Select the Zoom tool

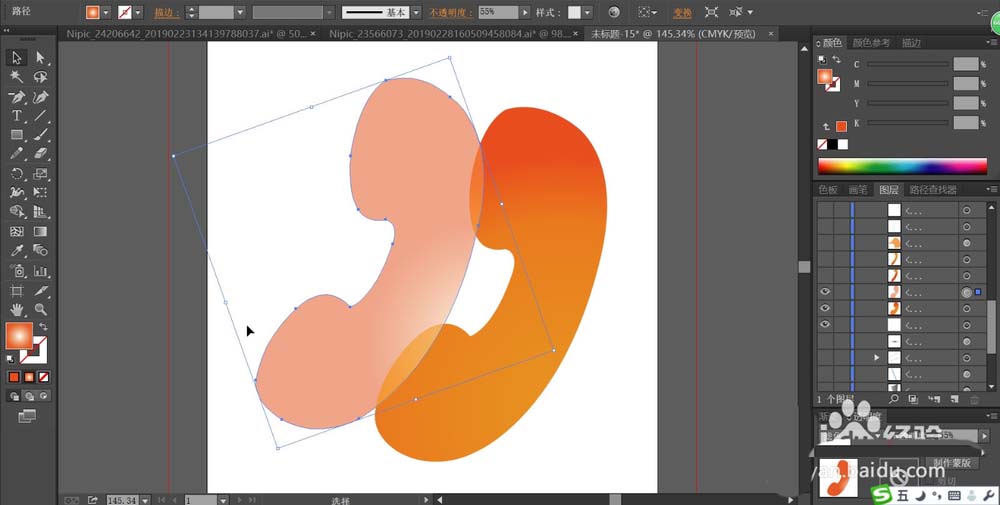pos(40,310)
